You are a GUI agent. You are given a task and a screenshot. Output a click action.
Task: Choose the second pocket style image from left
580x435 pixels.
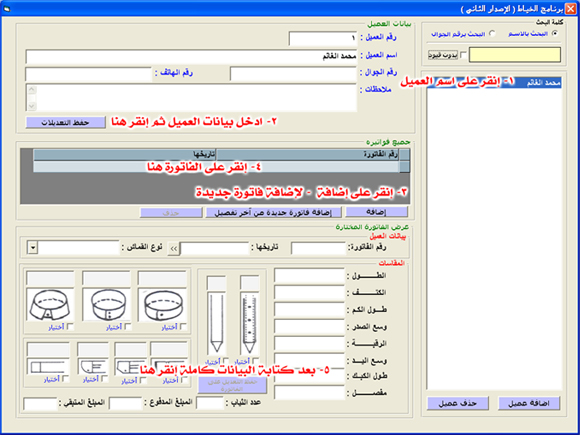coord(93,366)
